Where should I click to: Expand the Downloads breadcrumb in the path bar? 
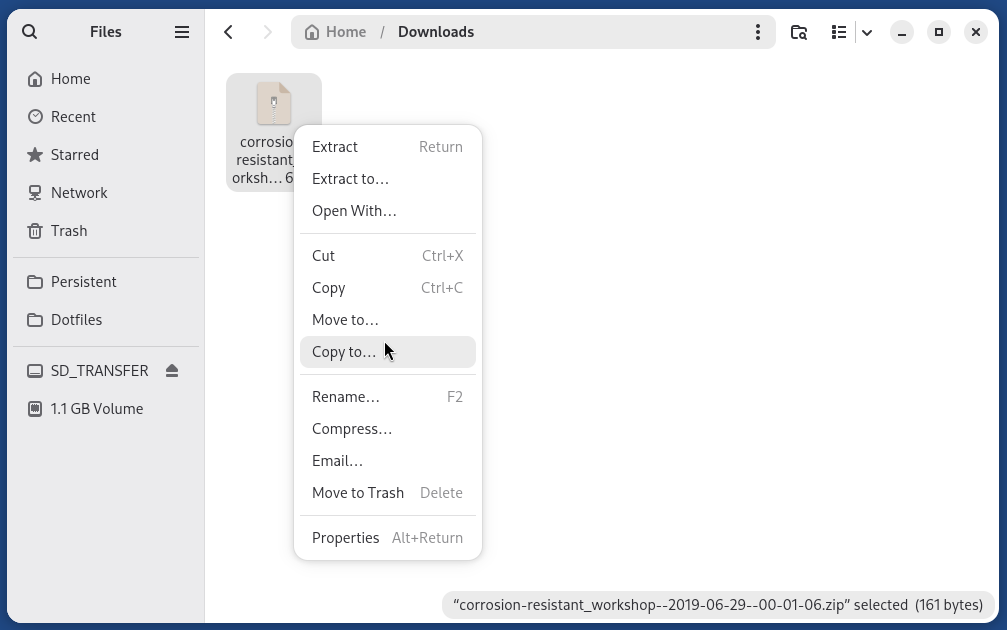pos(435,31)
